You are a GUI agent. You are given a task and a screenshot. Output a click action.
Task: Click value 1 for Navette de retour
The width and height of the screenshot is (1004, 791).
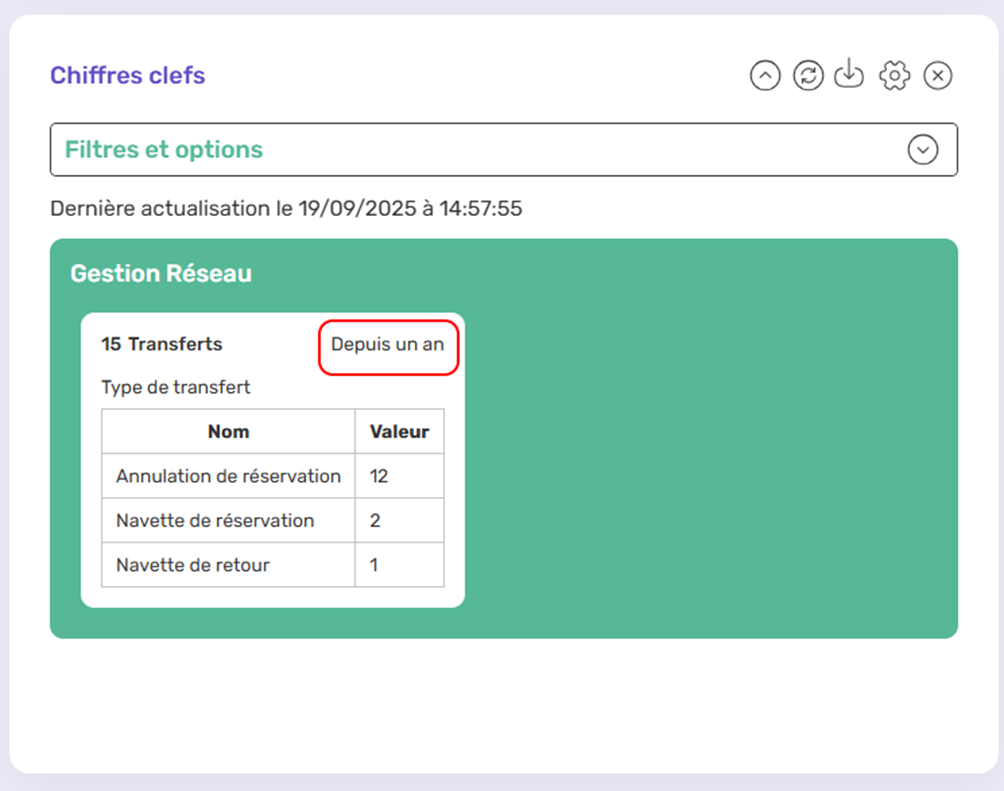(375, 565)
